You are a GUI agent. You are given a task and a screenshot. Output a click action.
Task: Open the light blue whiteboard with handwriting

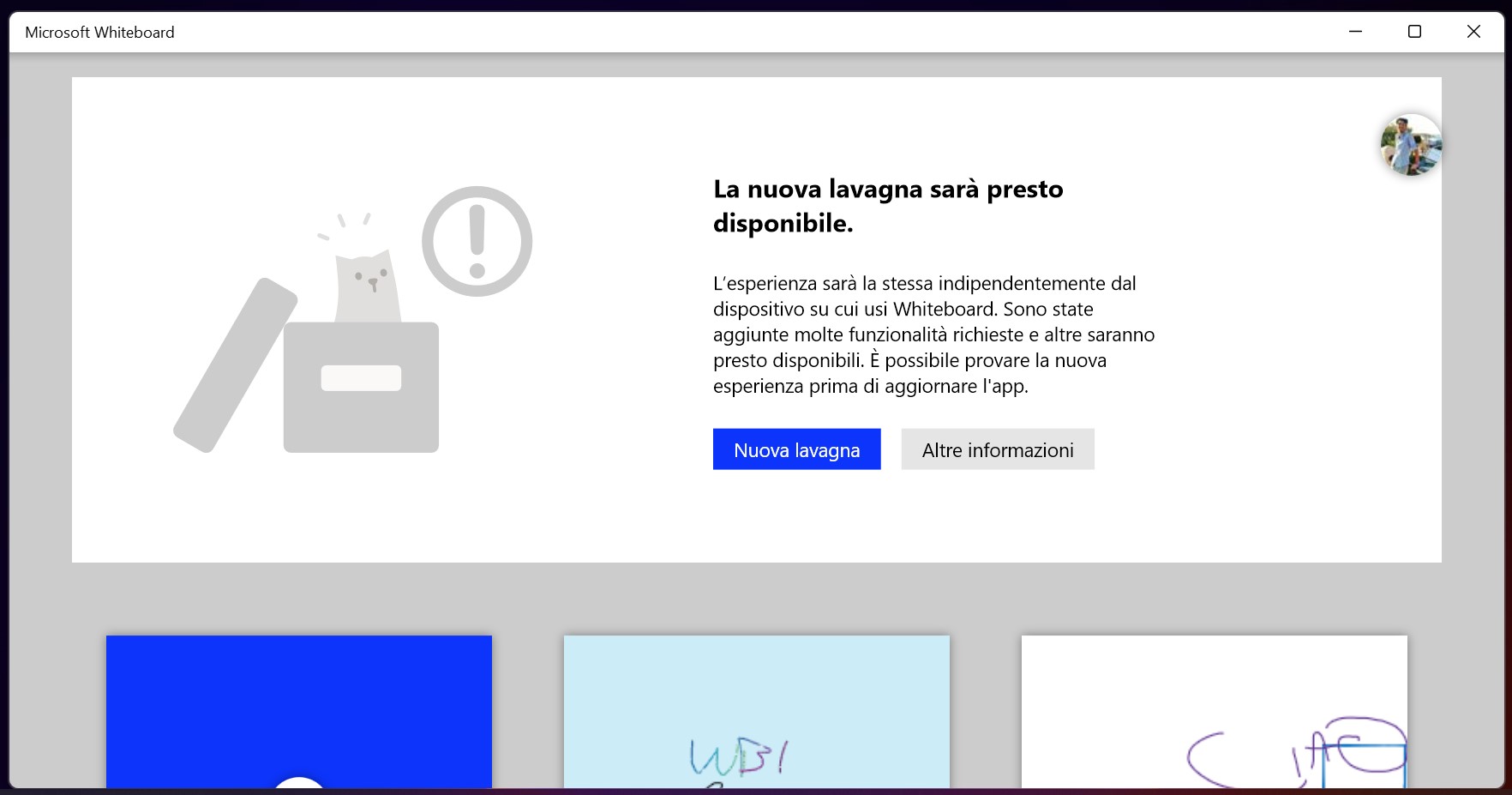[757, 712]
